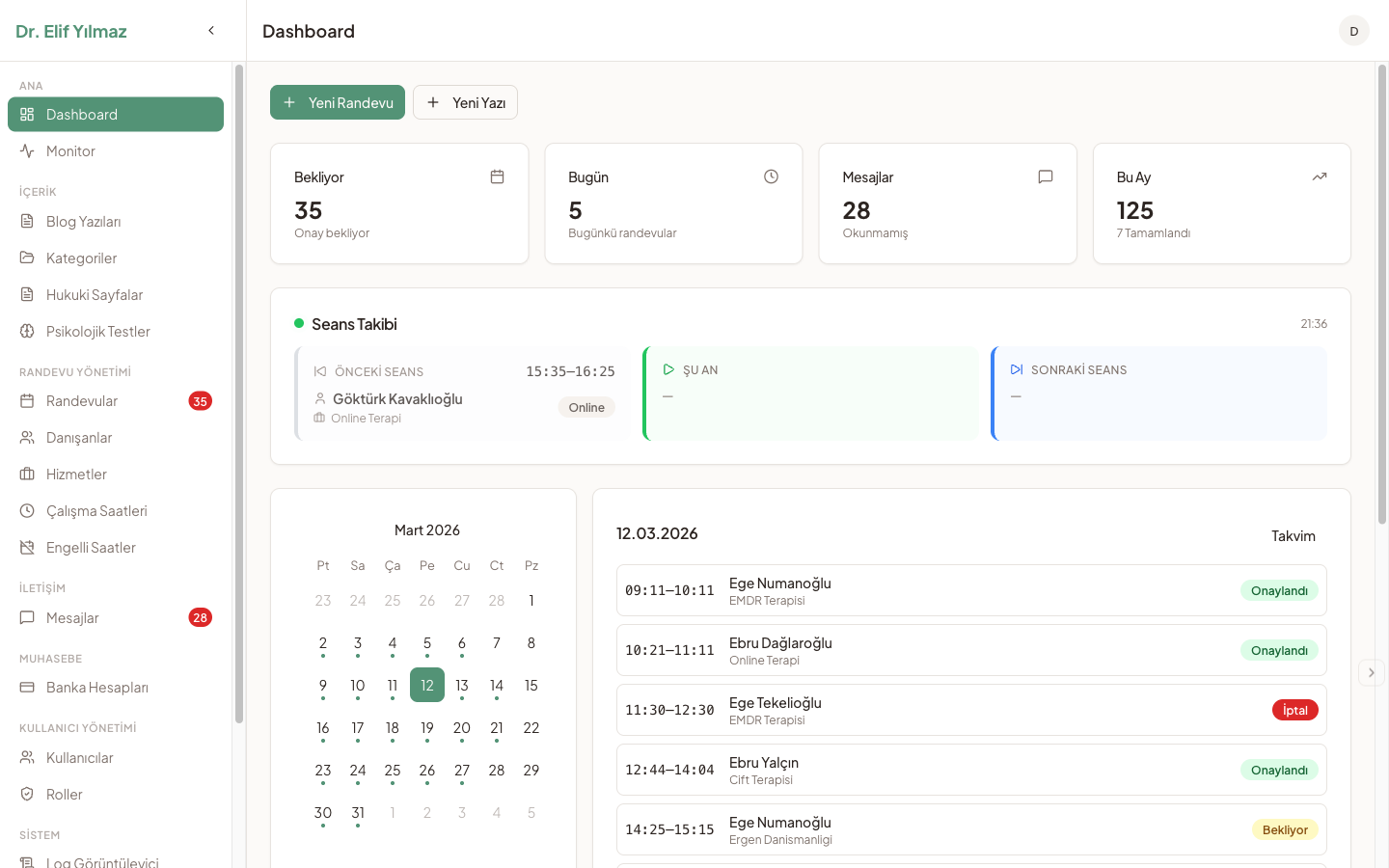Click the main page vertical scrollbar
This screenshot has width=1389, height=868.
1381,289
